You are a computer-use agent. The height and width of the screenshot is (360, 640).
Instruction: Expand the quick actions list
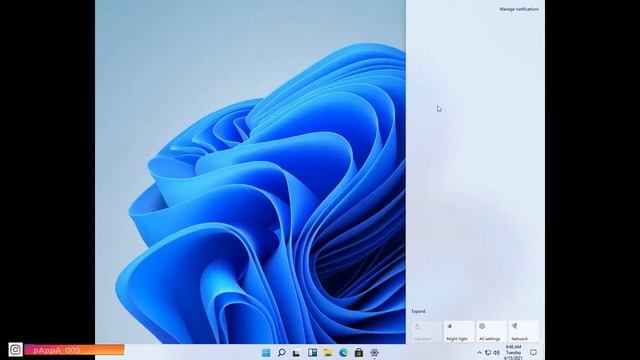click(418, 311)
